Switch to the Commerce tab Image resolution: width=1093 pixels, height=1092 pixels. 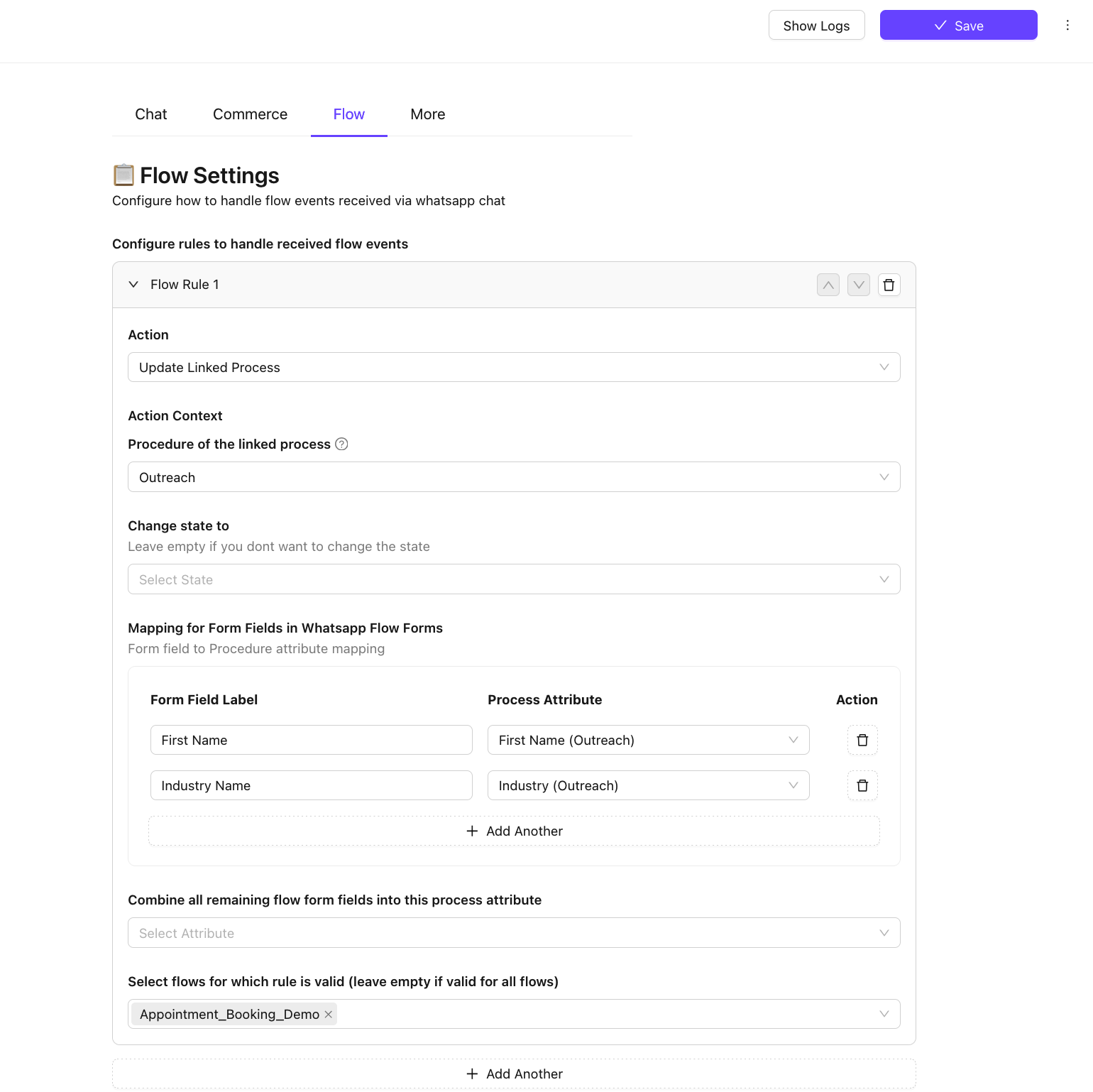point(250,114)
